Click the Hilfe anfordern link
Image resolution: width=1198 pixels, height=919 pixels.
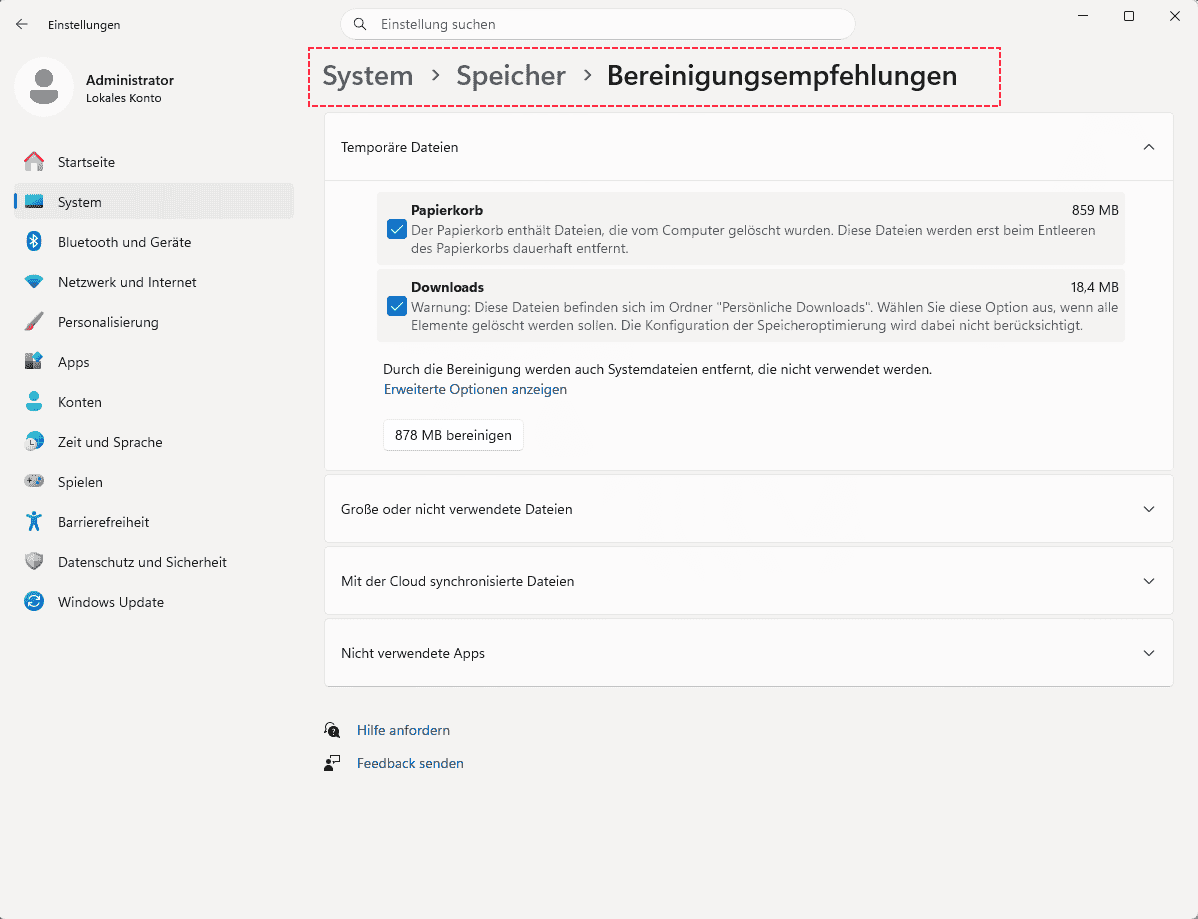pos(403,730)
